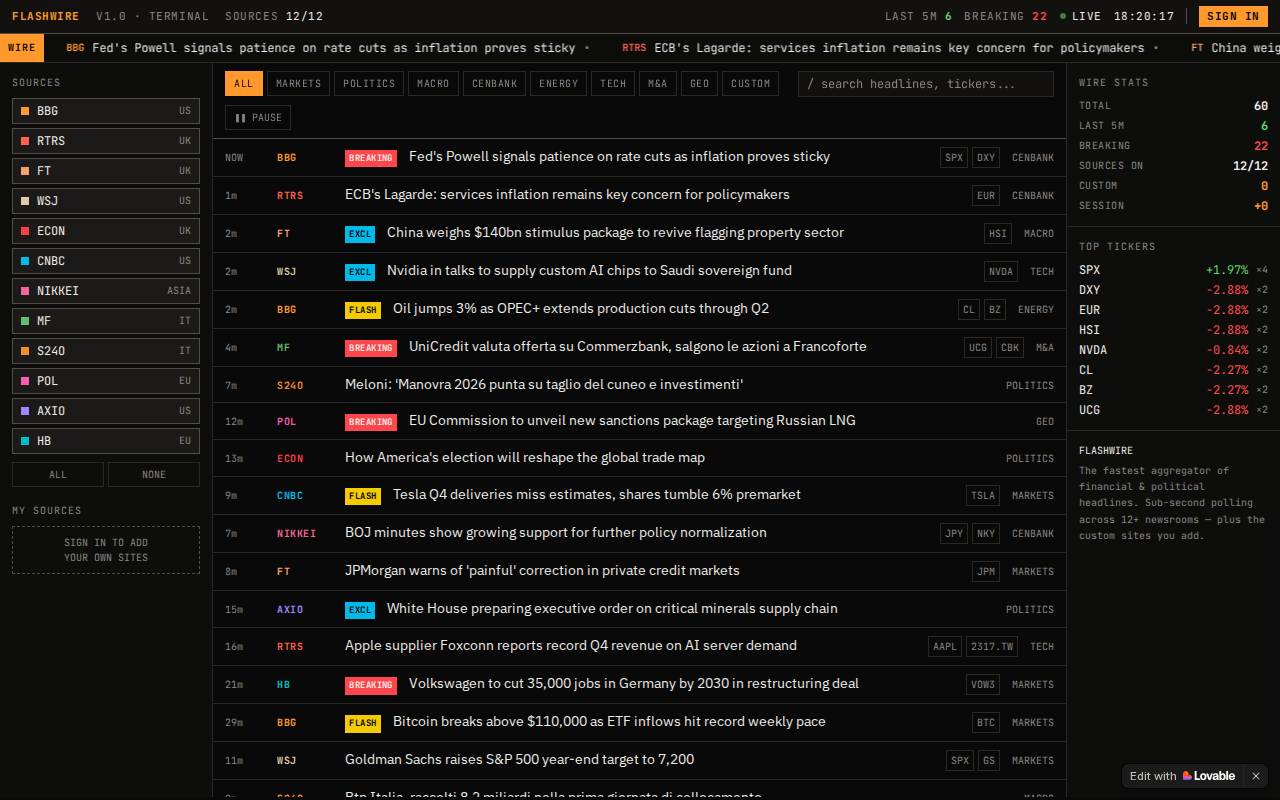Click SPX ticker tag on Powell headline

tap(954, 158)
